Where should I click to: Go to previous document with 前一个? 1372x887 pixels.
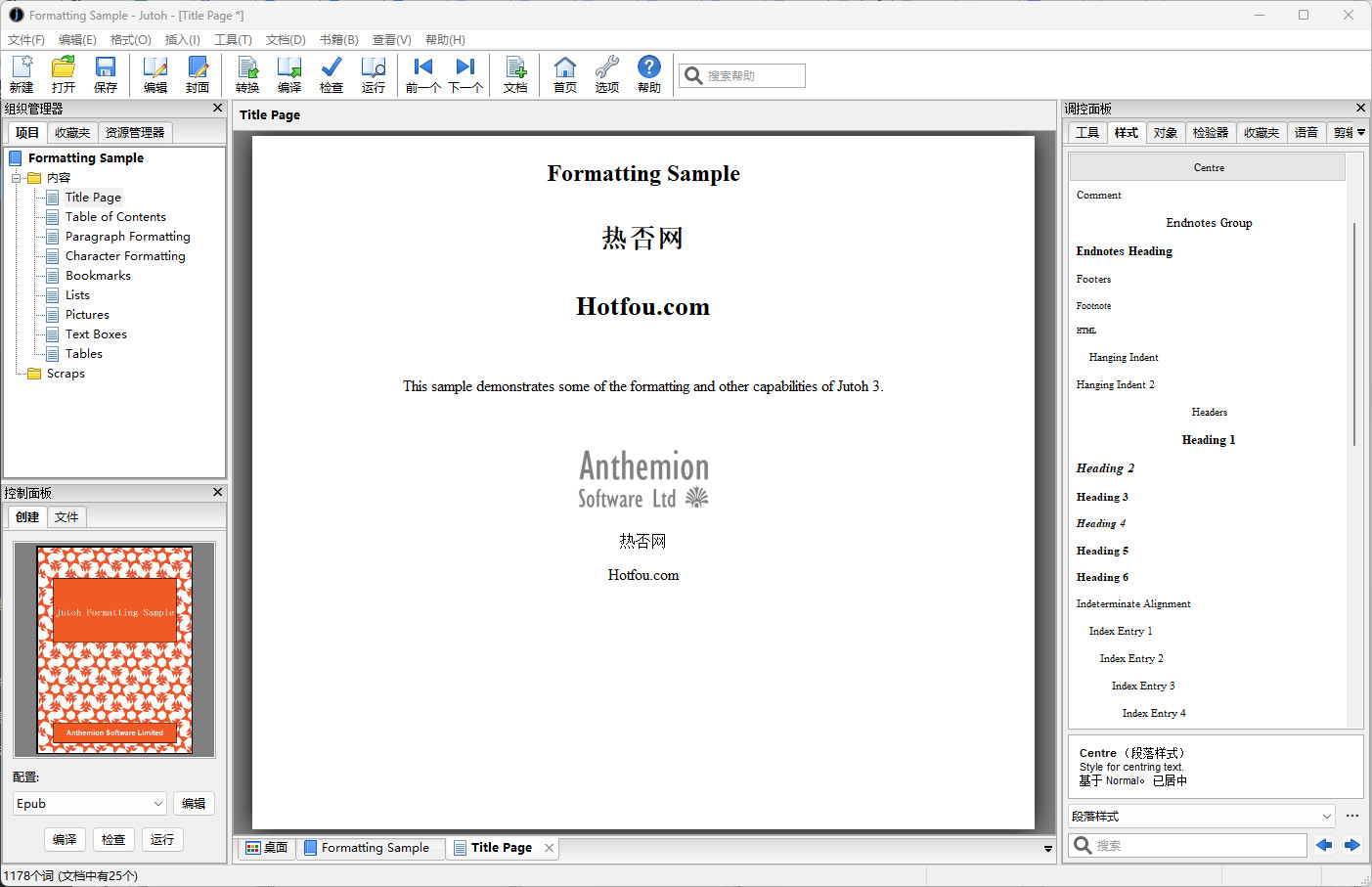click(423, 74)
